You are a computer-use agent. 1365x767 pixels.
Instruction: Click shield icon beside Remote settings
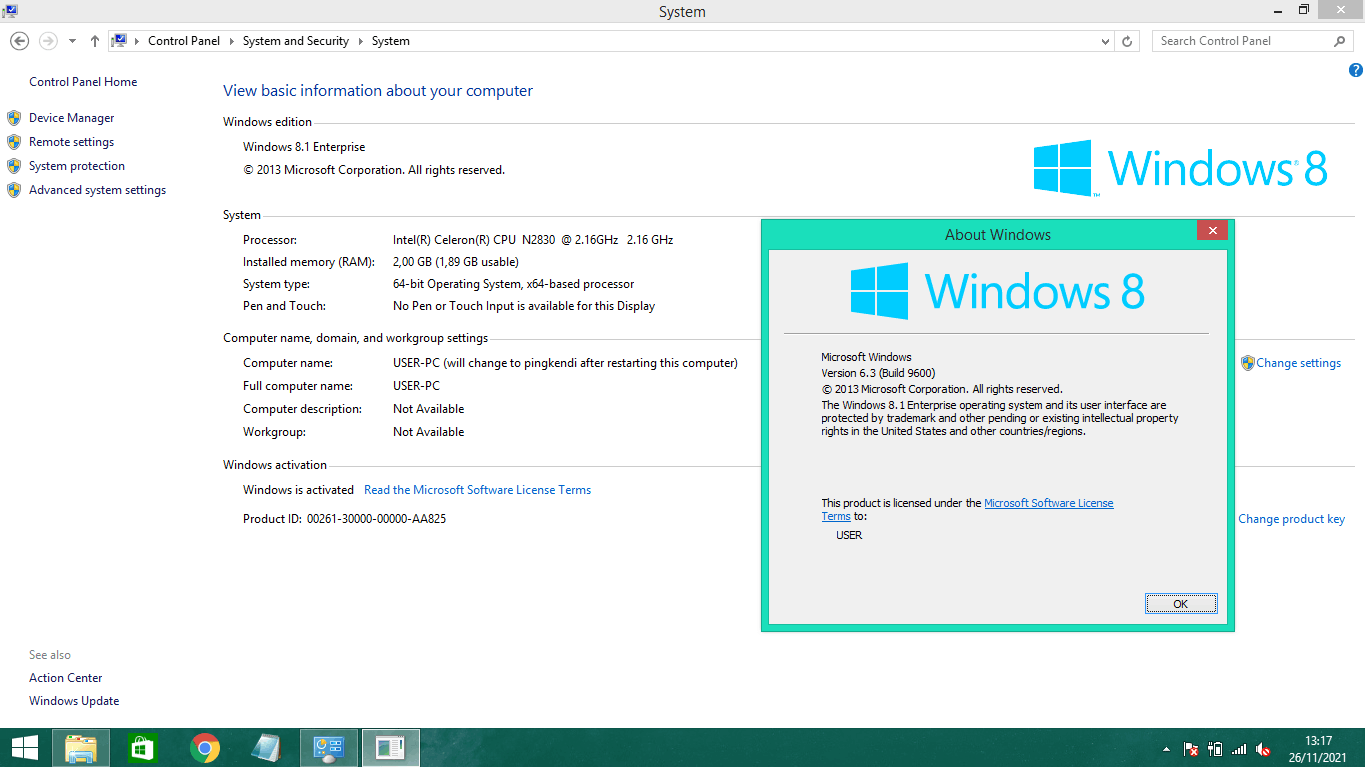14,142
